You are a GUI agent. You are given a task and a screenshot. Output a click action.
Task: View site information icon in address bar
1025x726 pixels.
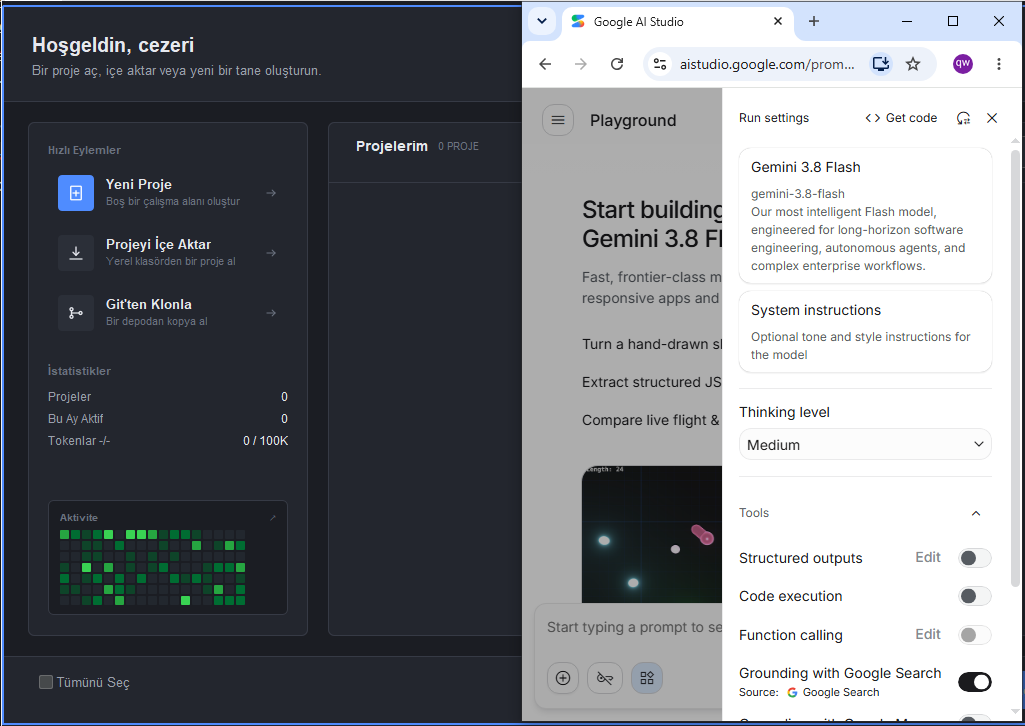pyautogui.click(x=660, y=64)
